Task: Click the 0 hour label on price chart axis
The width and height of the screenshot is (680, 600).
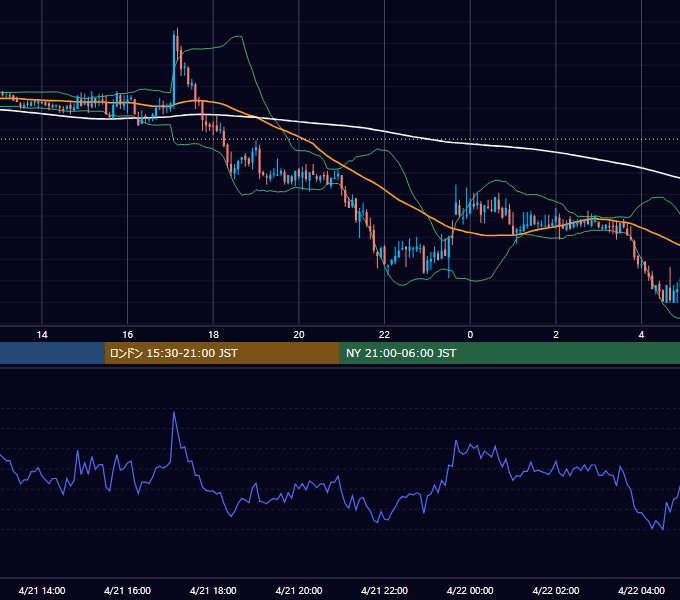Action: (470, 335)
